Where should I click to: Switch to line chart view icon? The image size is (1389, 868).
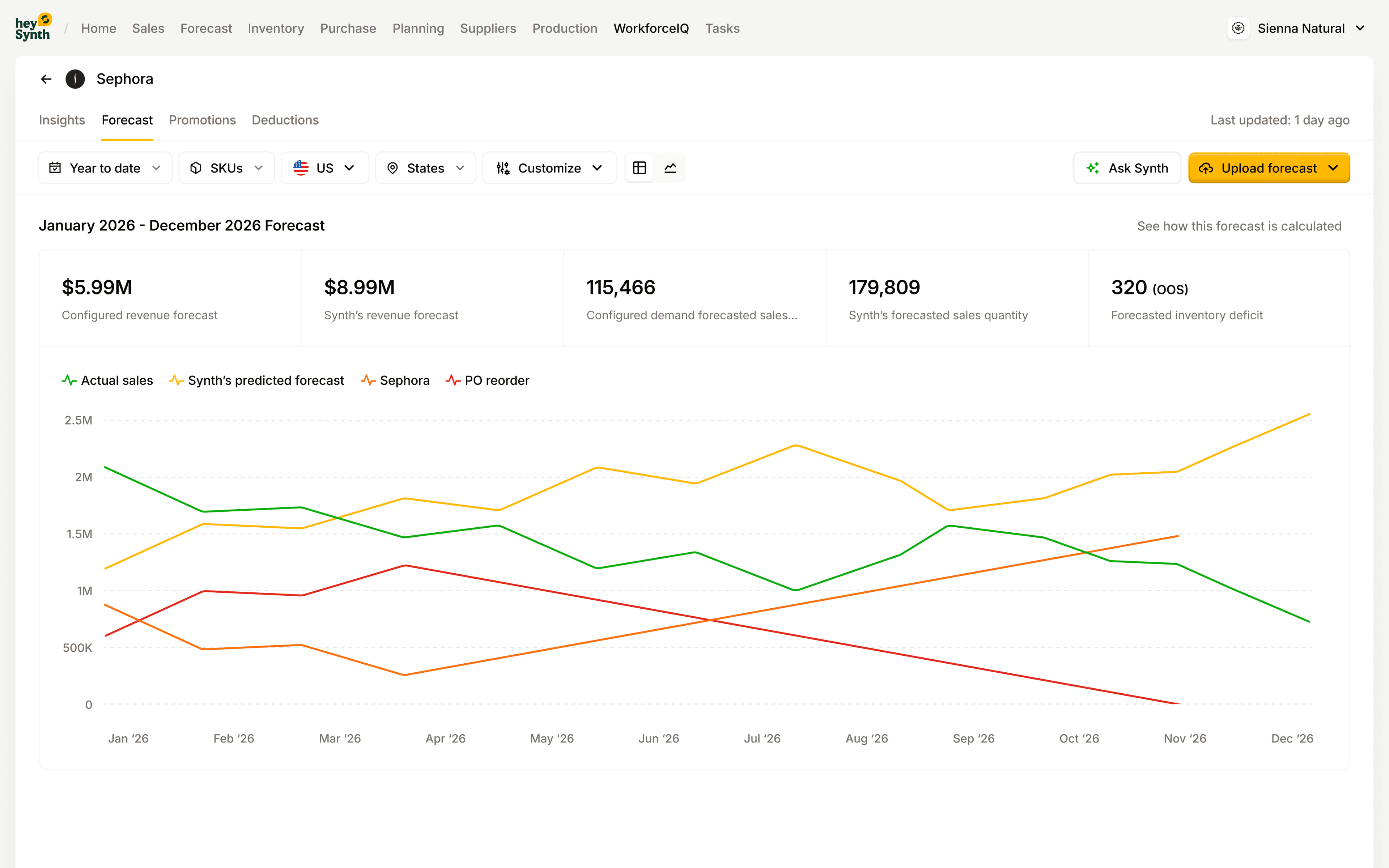[670, 167]
